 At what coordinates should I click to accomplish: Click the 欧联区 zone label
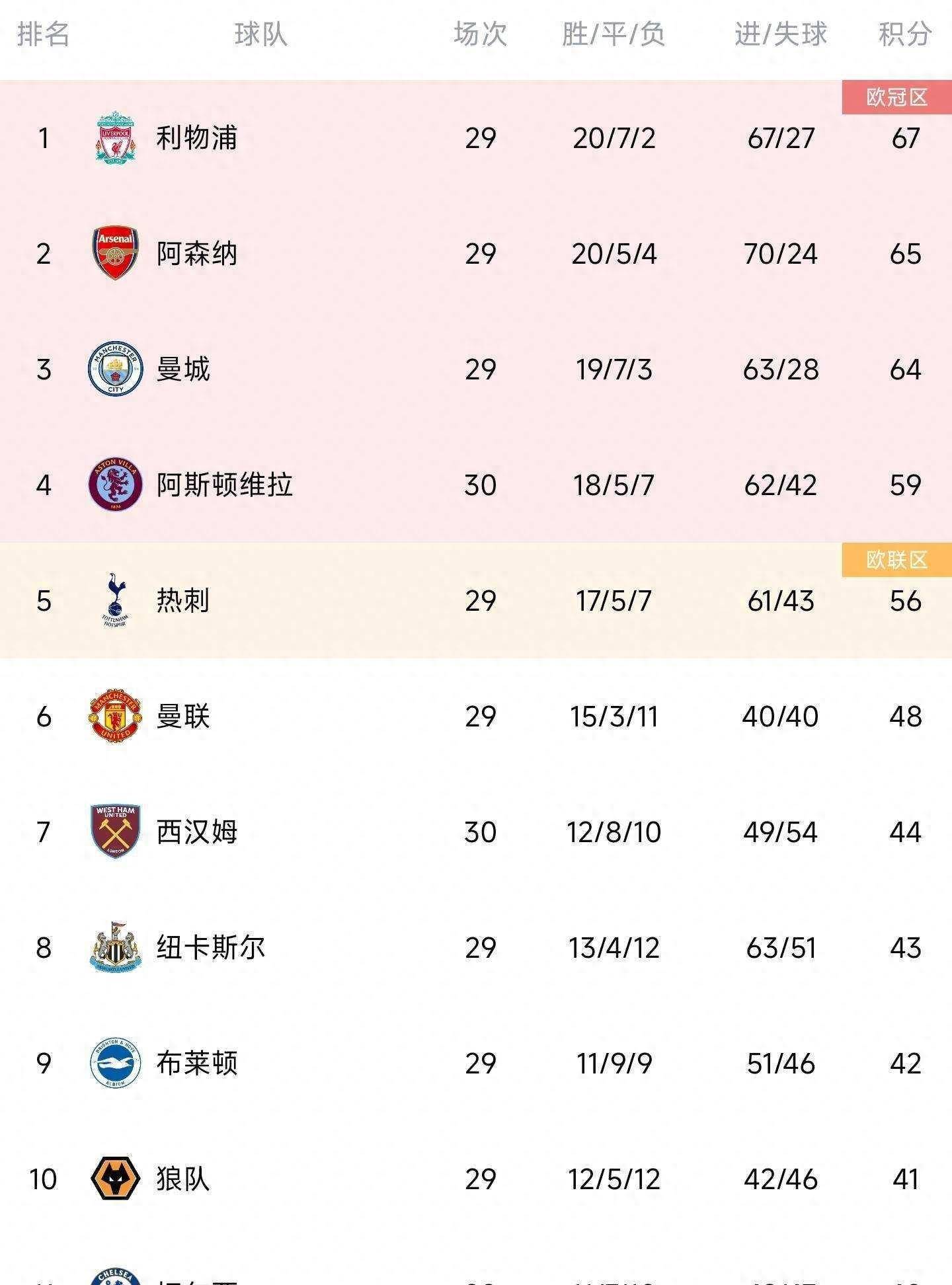(897, 560)
